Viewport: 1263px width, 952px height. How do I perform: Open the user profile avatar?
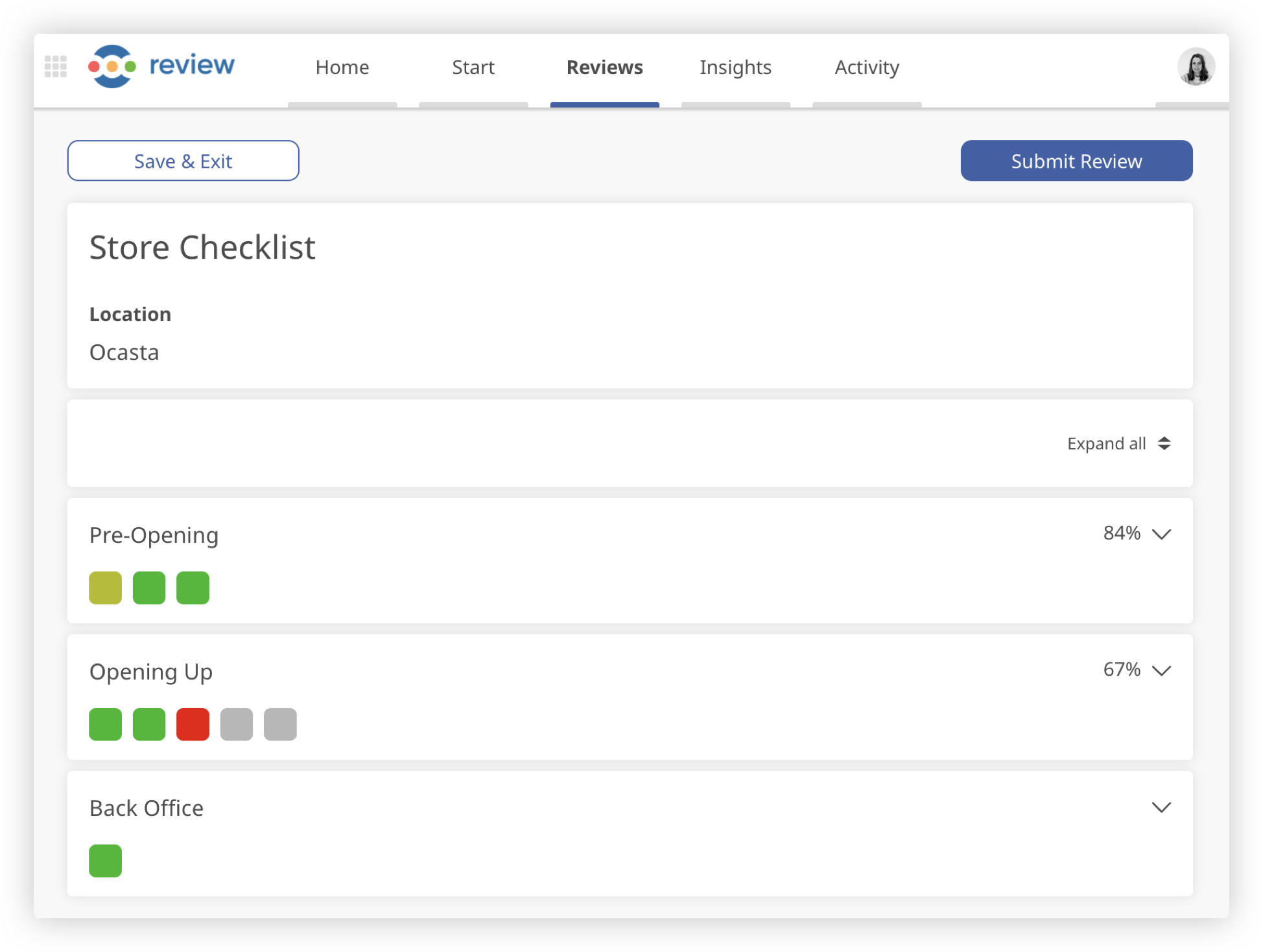(x=1196, y=66)
